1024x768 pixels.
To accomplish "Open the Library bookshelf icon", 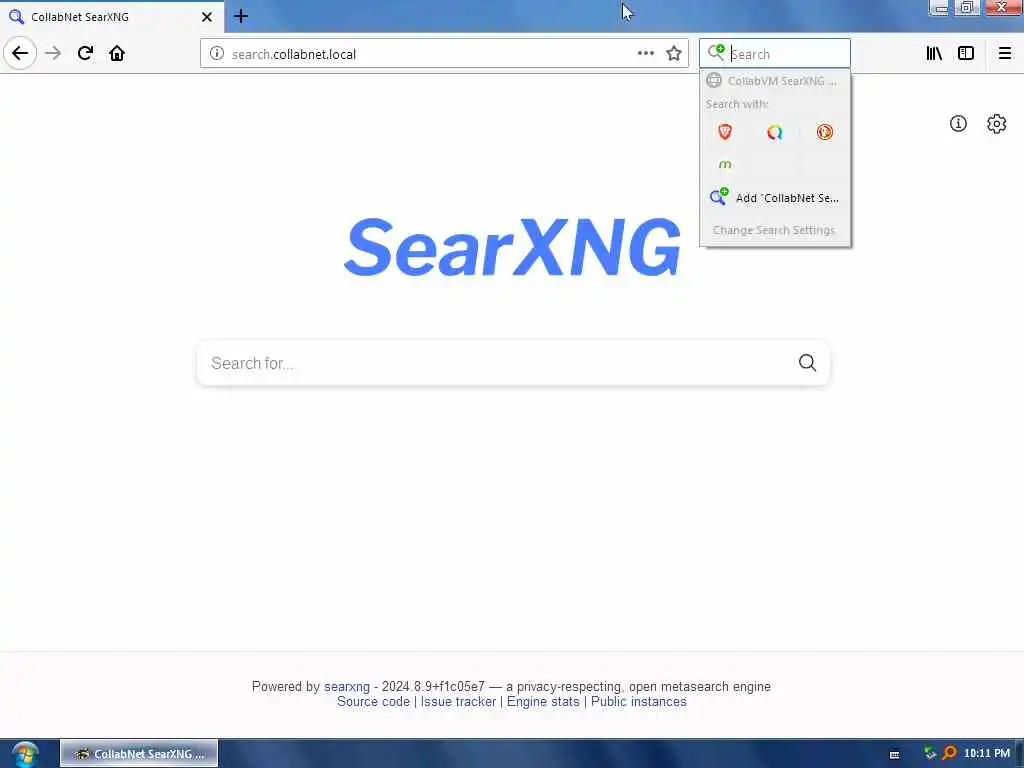I will [x=934, y=53].
